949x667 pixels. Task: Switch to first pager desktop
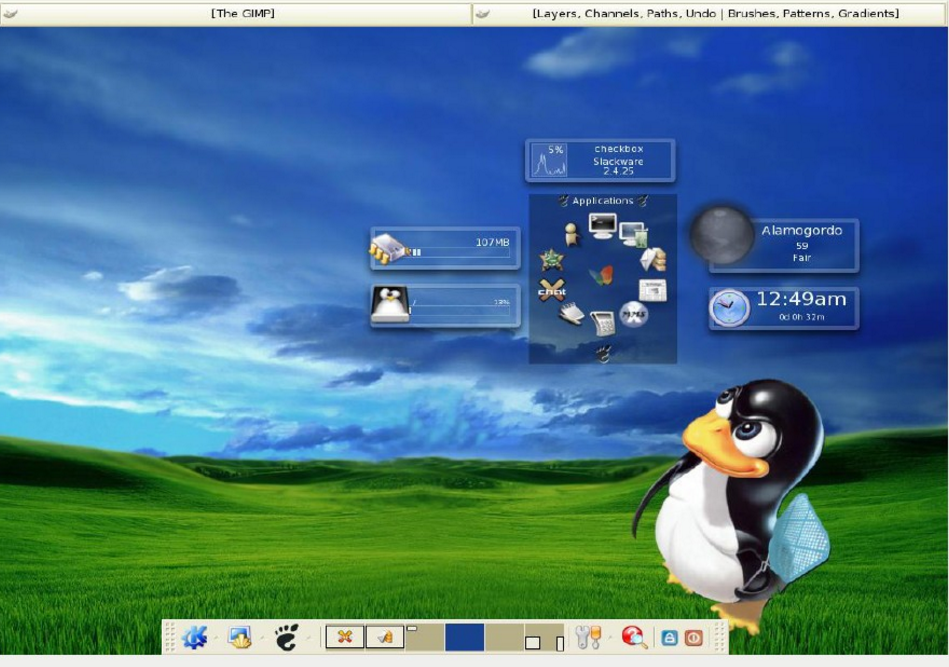click(424, 638)
